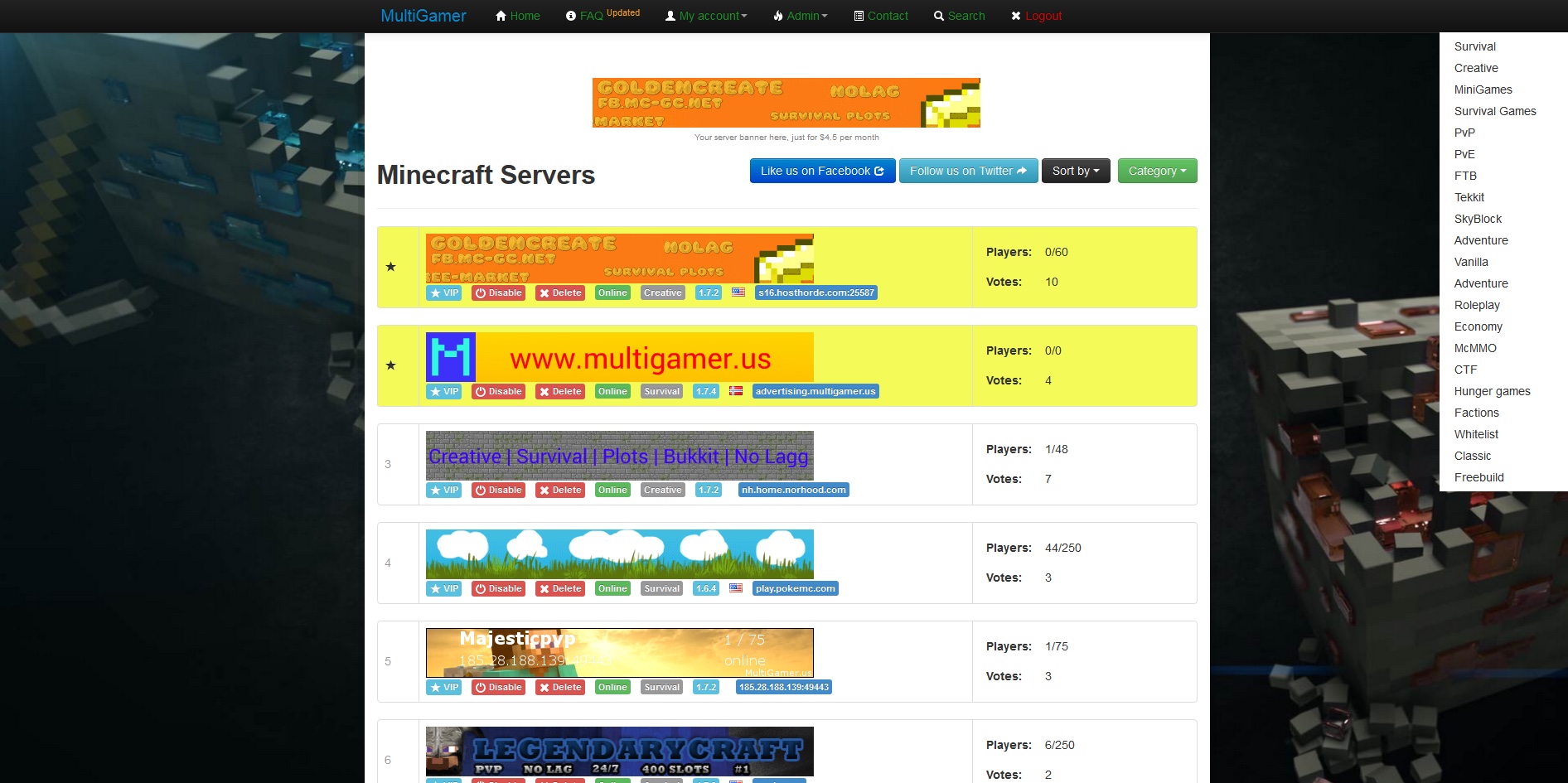Disable the advertising.multigamer.us server

tap(499, 391)
